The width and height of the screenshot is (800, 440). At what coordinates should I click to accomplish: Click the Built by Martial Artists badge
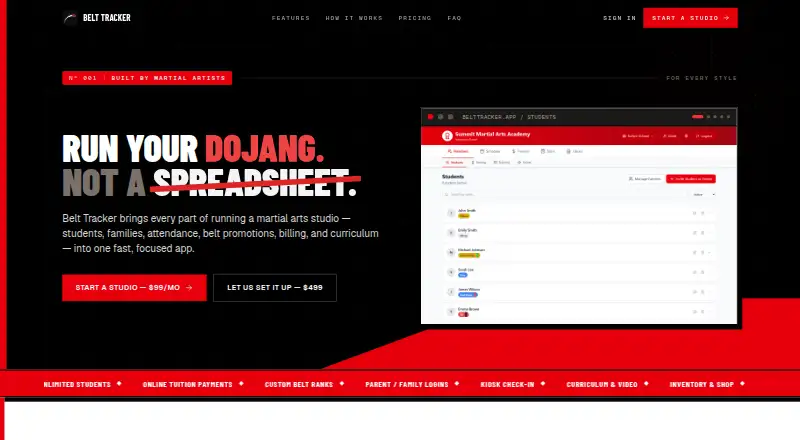pyautogui.click(x=147, y=78)
